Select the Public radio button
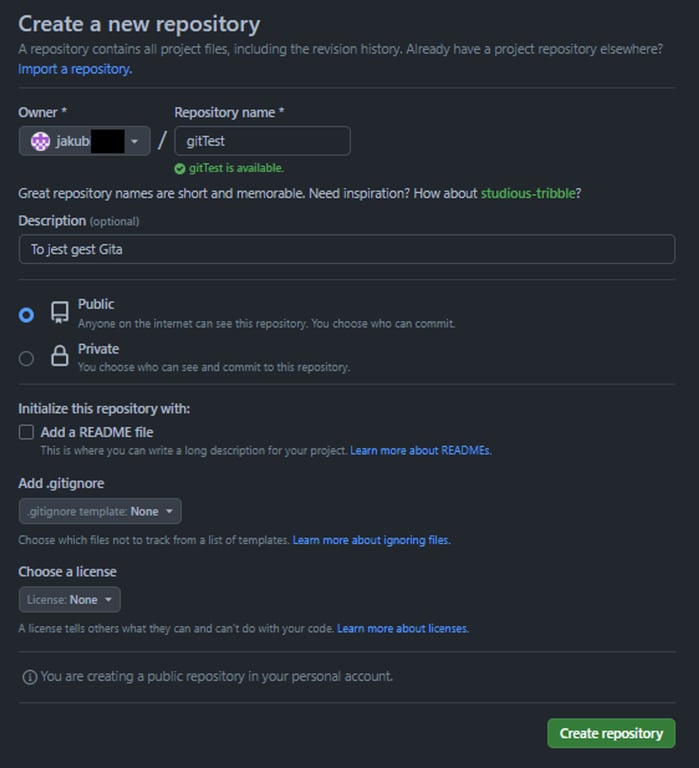Viewport: 699px width, 768px height. (26, 314)
